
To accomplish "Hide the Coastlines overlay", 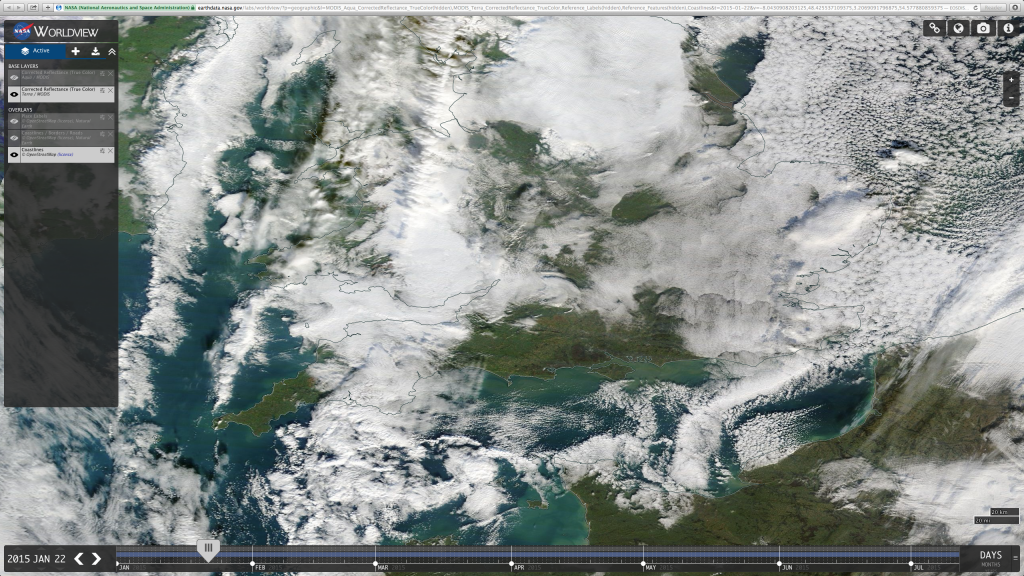I will pyautogui.click(x=14, y=155).
